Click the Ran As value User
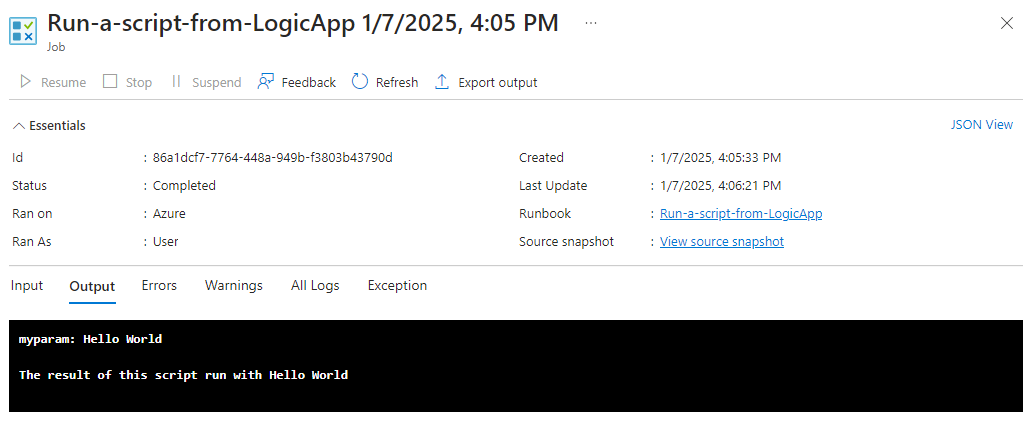The width and height of the screenshot is (1034, 424). [166, 241]
